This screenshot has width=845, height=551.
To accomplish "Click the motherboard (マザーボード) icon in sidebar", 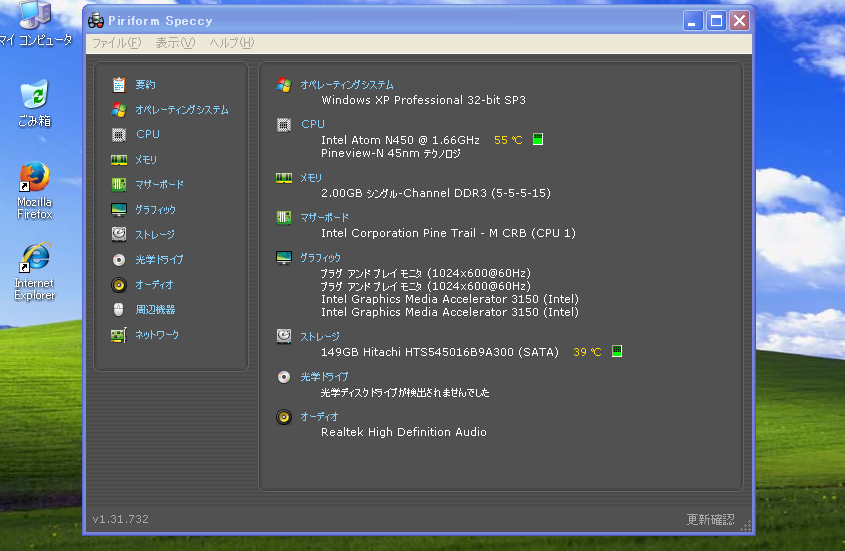I will click(x=119, y=184).
